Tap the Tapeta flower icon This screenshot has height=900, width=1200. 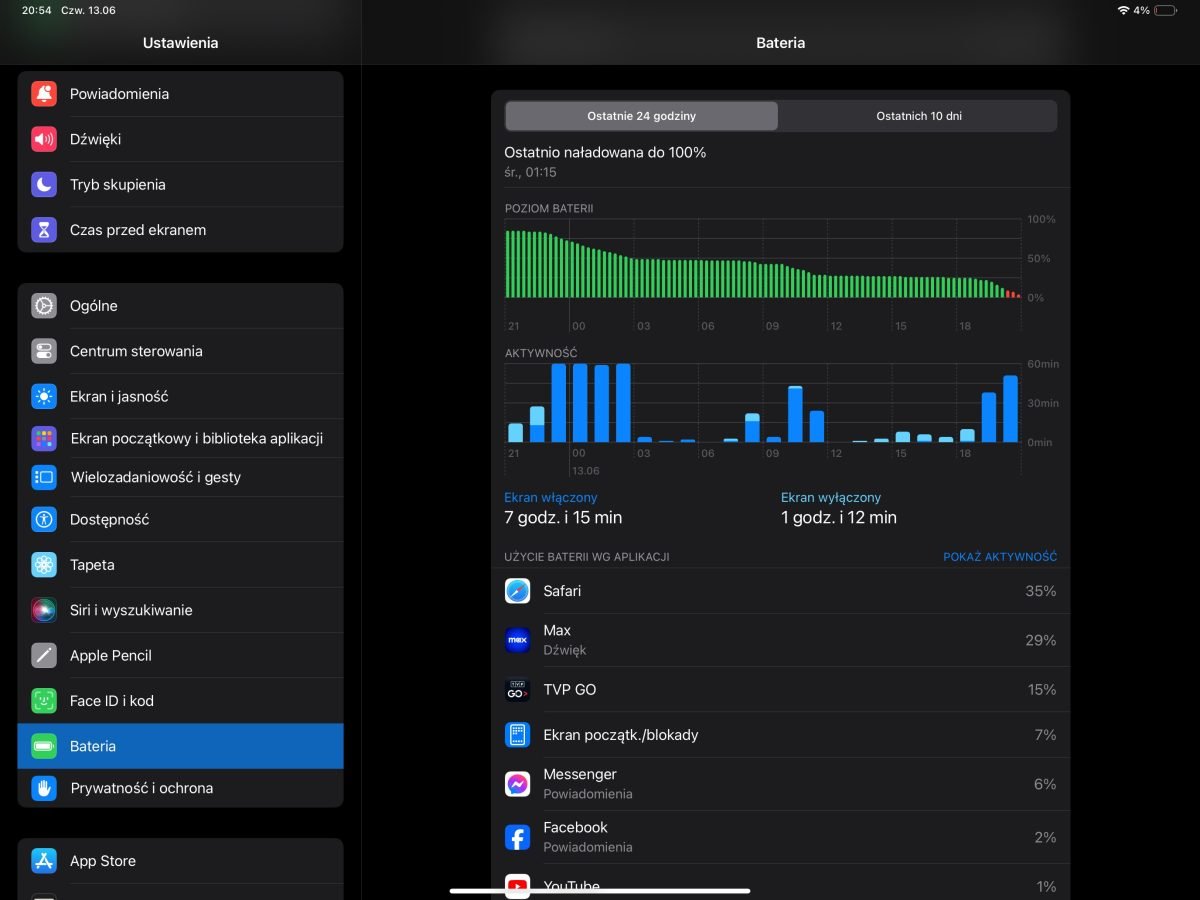(44, 565)
